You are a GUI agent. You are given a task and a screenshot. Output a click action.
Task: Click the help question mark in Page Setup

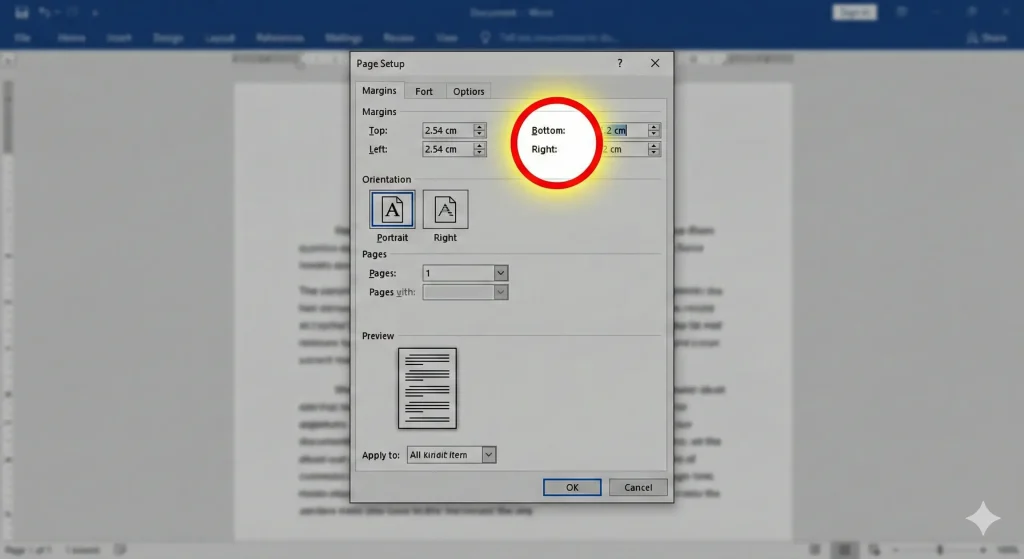tap(620, 63)
